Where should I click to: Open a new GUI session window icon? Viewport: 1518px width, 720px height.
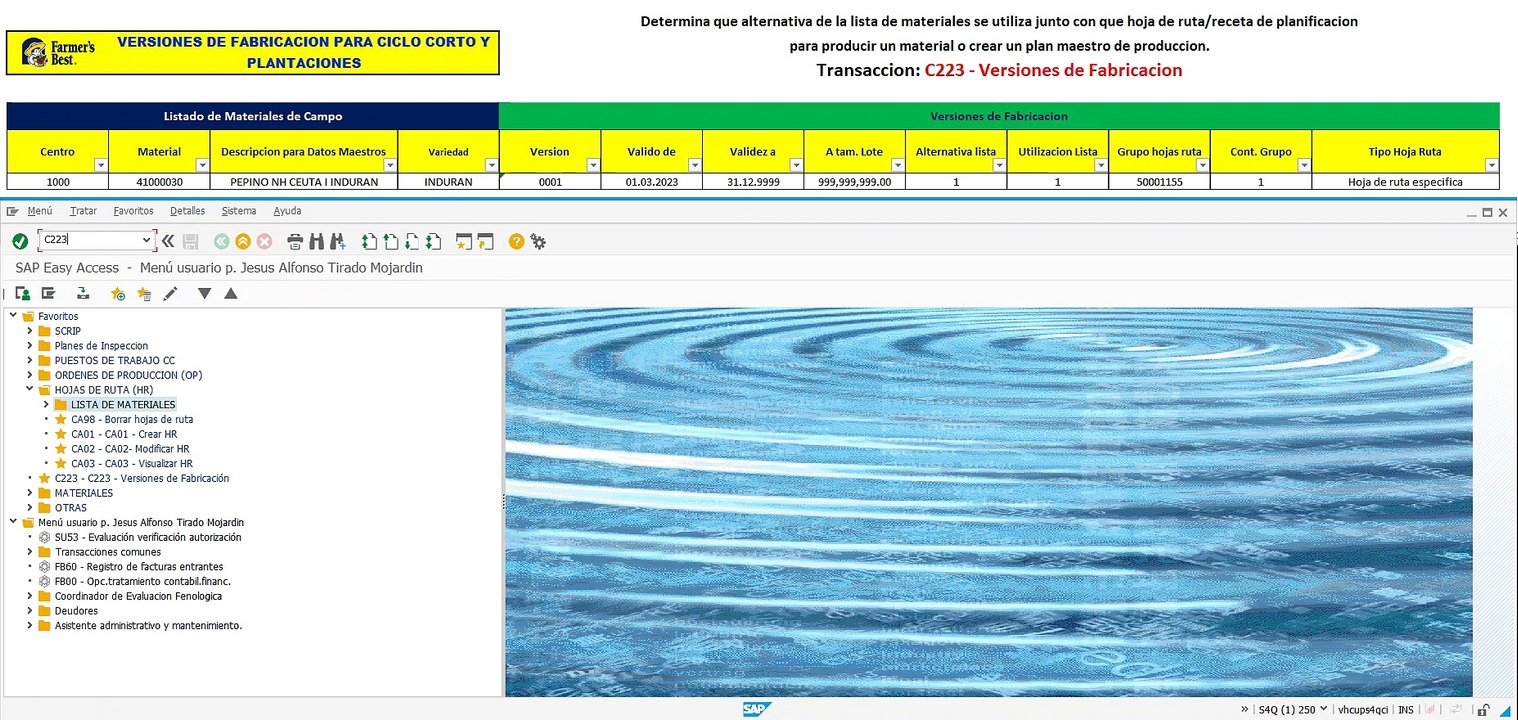[x=463, y=241]
